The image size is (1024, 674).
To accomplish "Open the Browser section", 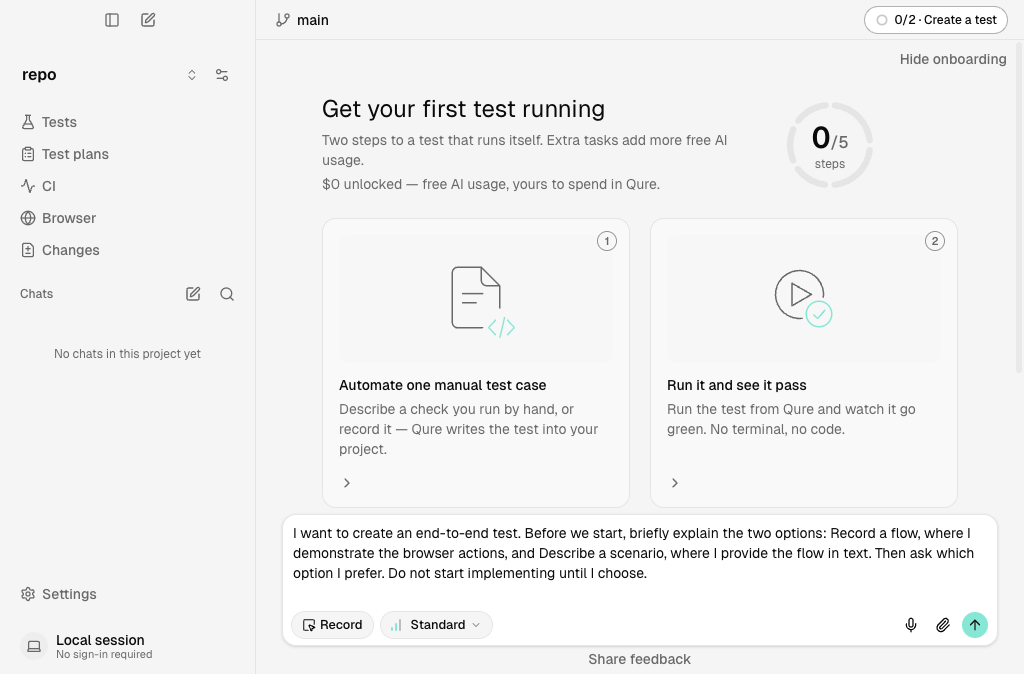I will (x=58, y=218).
